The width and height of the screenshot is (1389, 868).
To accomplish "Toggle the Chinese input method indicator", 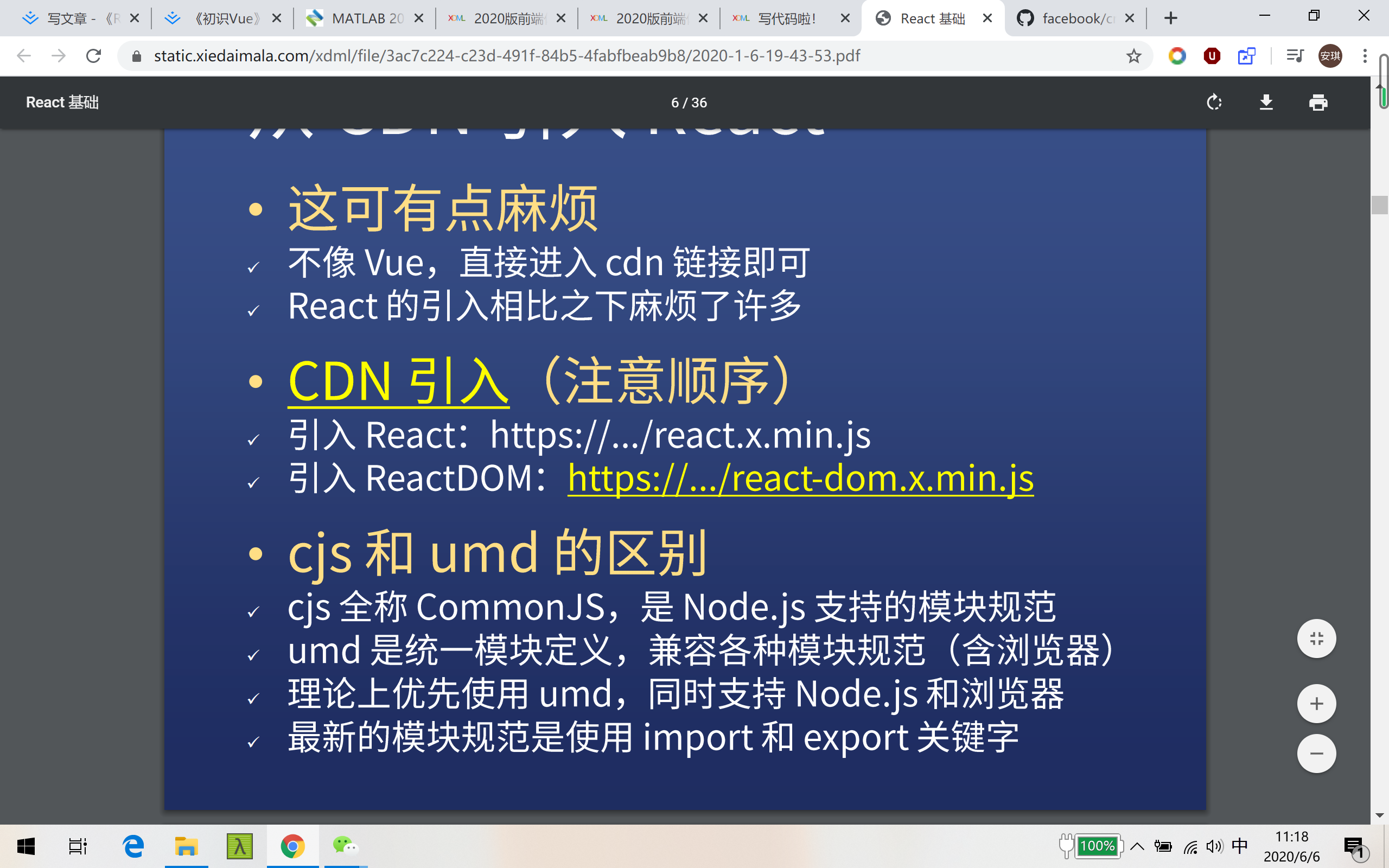I will click(1240, 846).
